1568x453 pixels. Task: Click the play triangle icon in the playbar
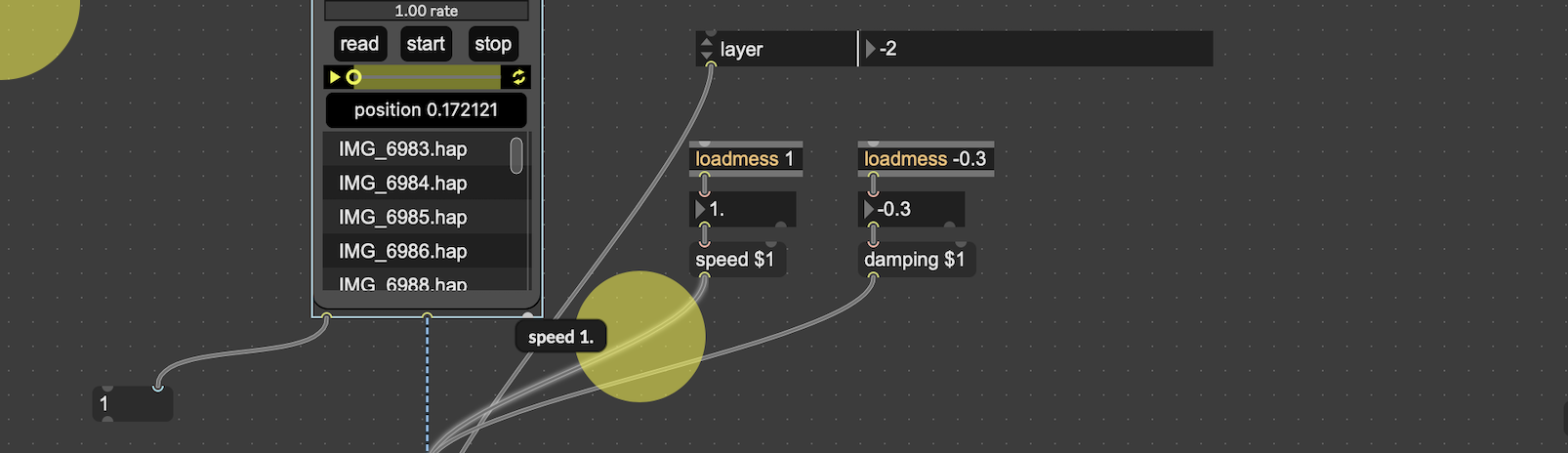point(335,77)
